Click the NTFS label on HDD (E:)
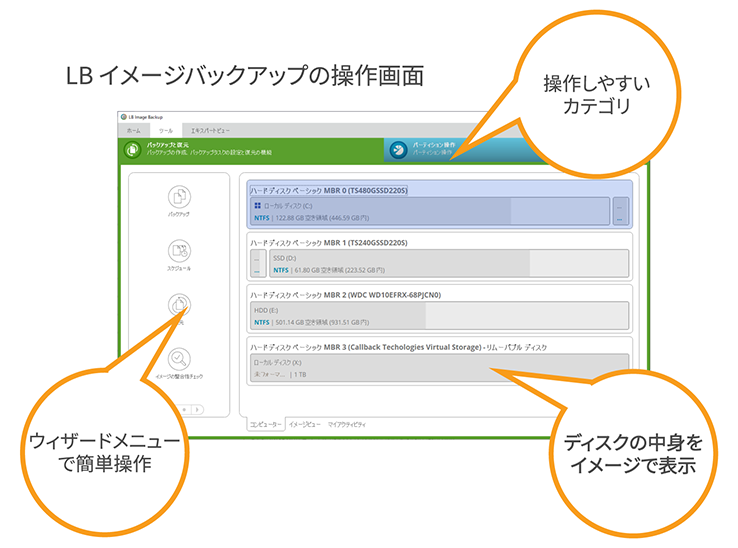This screenshot has height=548, width=738. [262, 322]
